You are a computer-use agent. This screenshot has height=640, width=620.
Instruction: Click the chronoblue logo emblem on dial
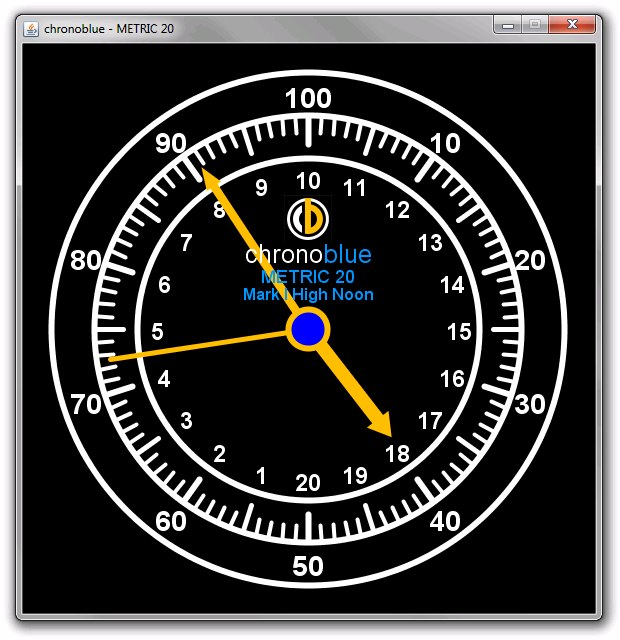[x=308, y=217]
